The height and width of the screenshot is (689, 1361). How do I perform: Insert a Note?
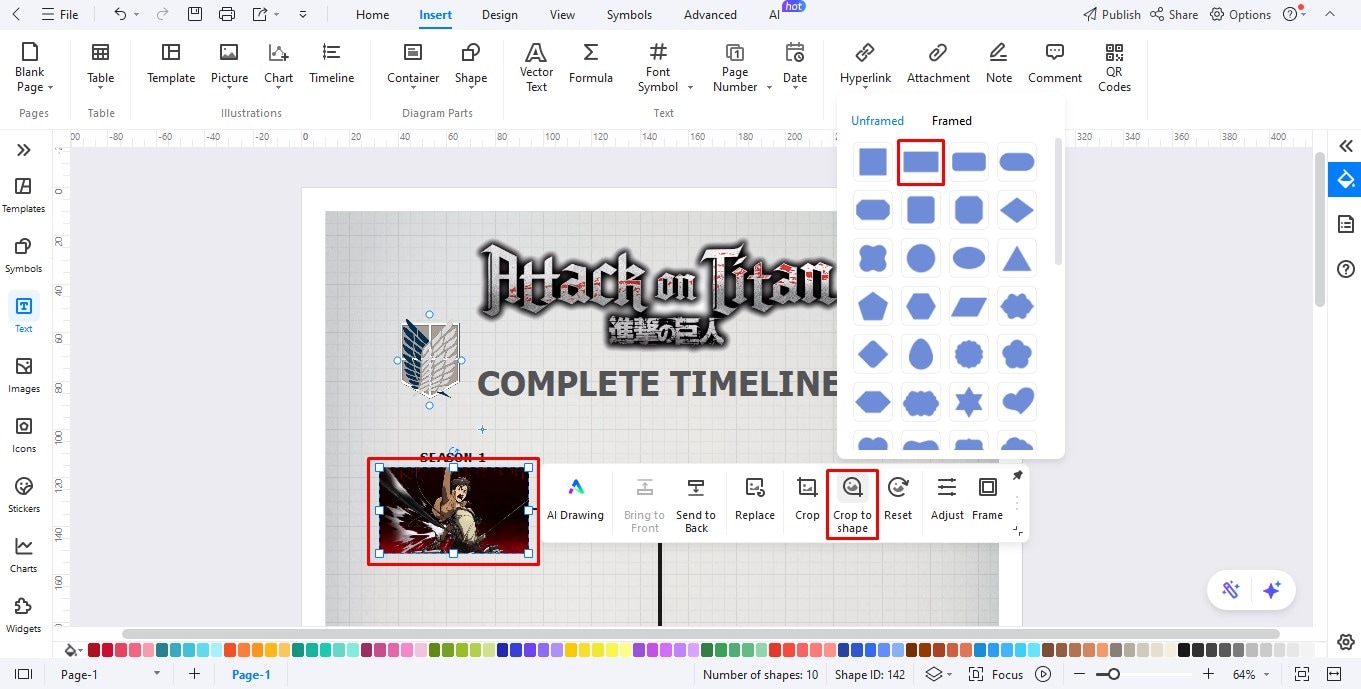pos(998,64)
